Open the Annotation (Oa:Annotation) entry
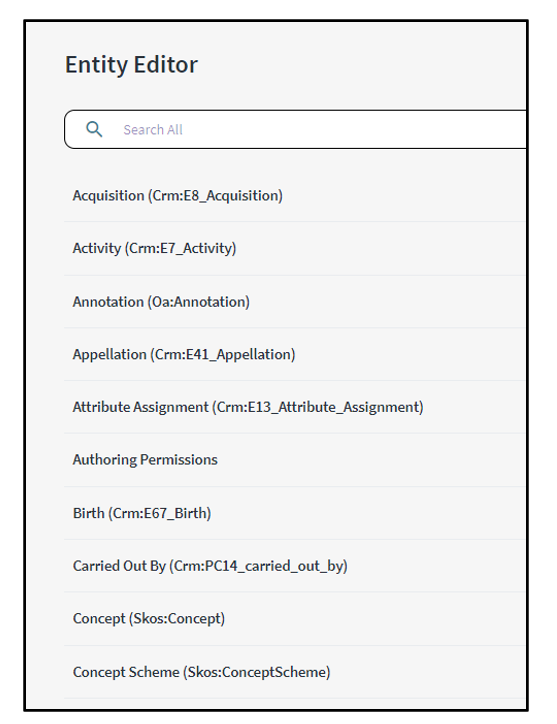 click(x=295, y=302)
